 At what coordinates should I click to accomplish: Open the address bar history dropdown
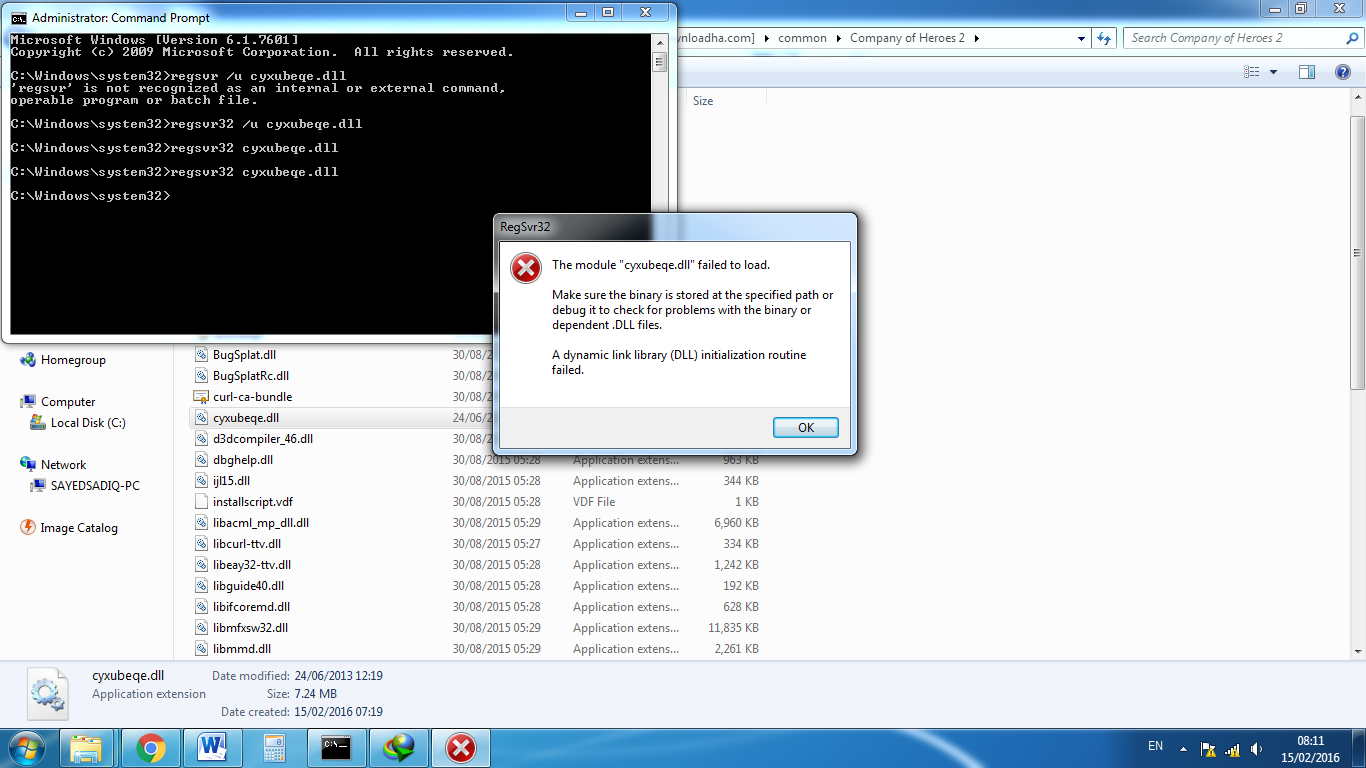click(x=1082, y=38)
